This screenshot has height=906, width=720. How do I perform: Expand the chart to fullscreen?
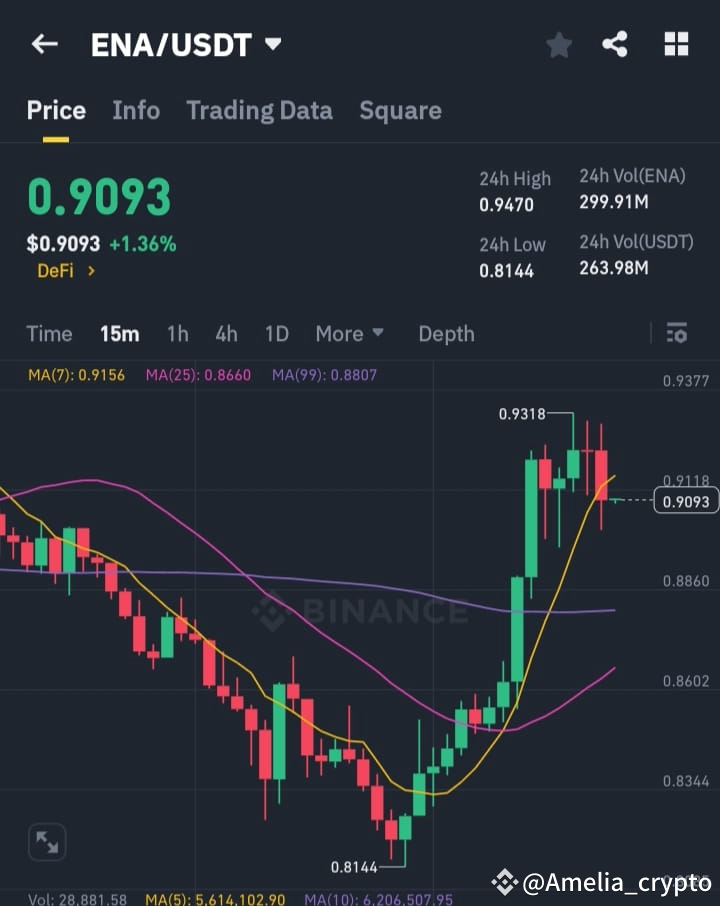(46, 843)
